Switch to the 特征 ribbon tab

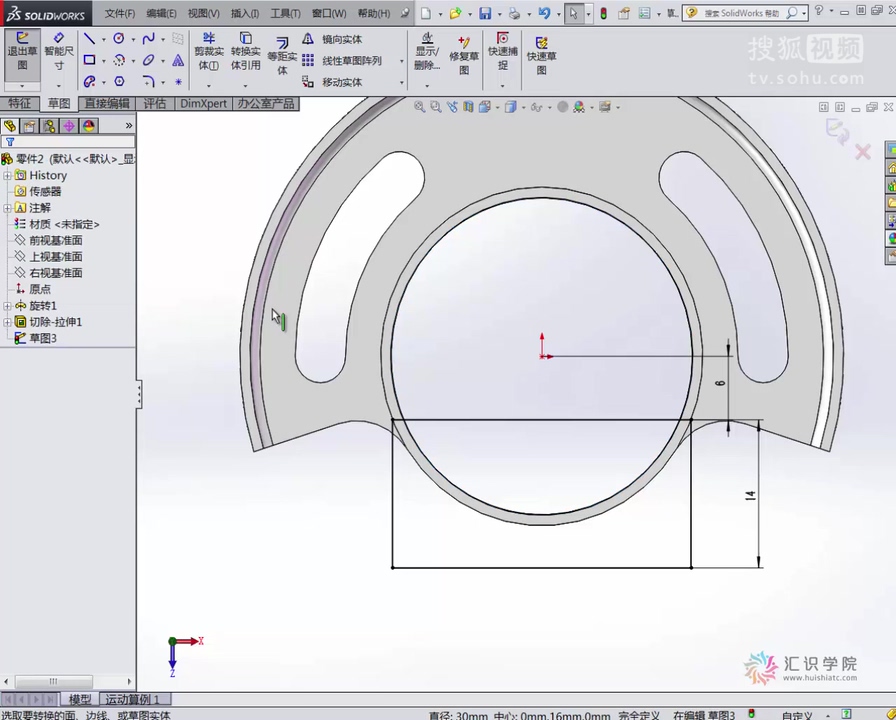[22, 103]
